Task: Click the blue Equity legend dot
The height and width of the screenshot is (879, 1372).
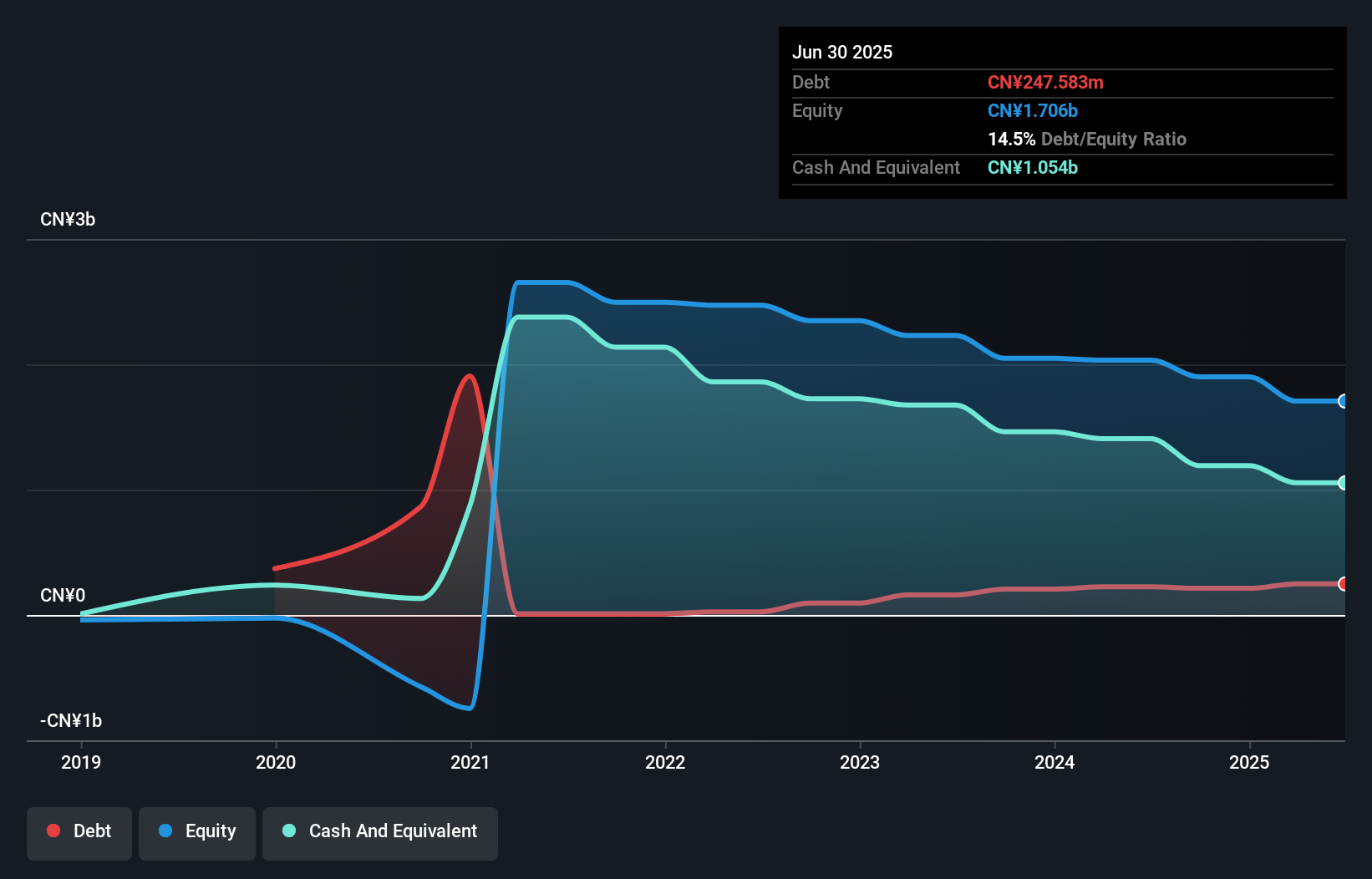Action: point(165,831)
